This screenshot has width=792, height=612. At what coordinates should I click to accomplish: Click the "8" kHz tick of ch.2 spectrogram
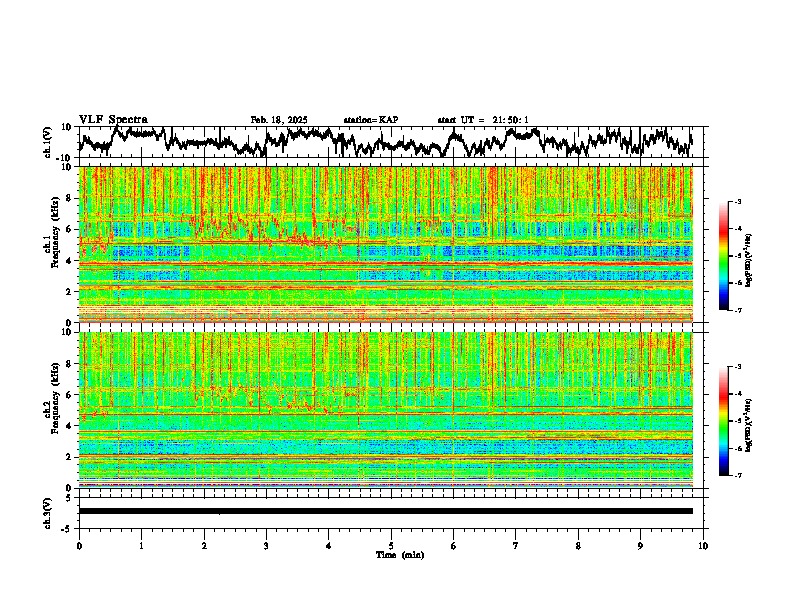(x=70, y=364)
